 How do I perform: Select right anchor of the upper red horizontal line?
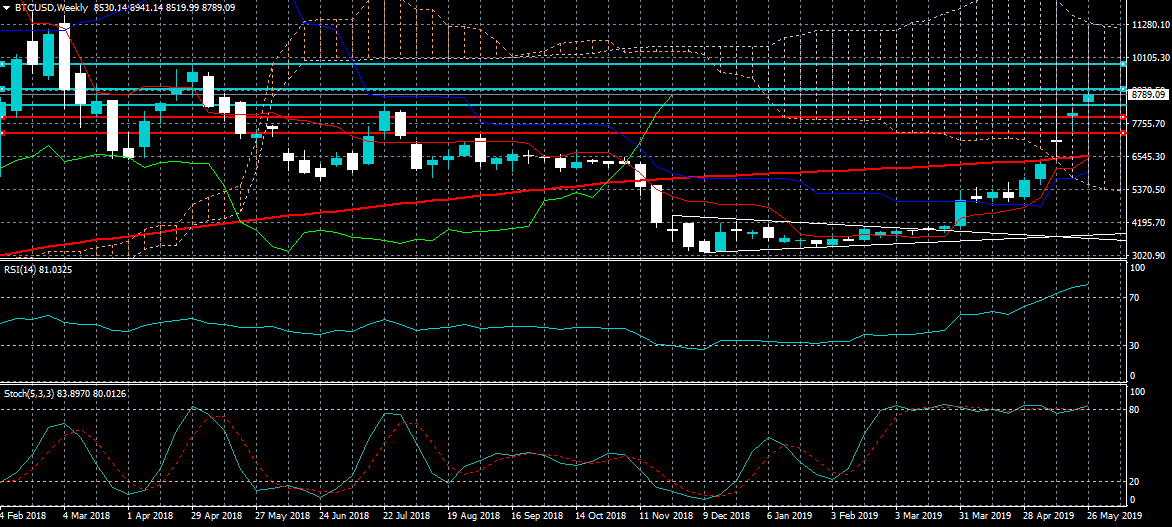1123,117
